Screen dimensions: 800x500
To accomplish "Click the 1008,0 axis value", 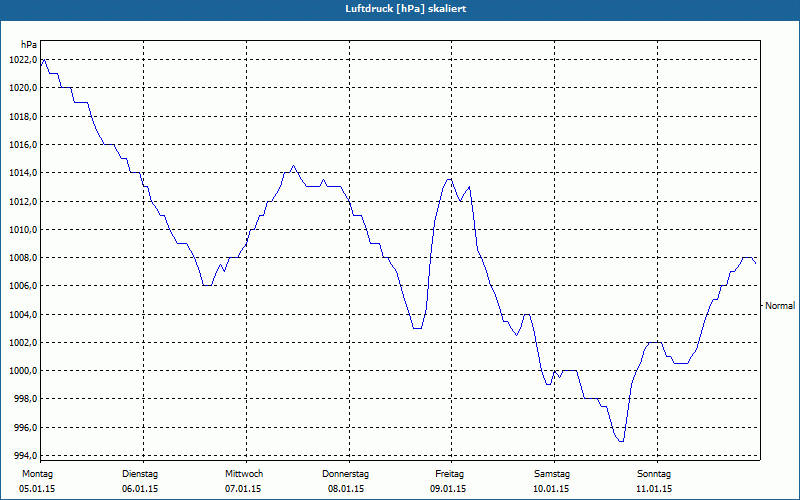I will (x=23, y=257).
